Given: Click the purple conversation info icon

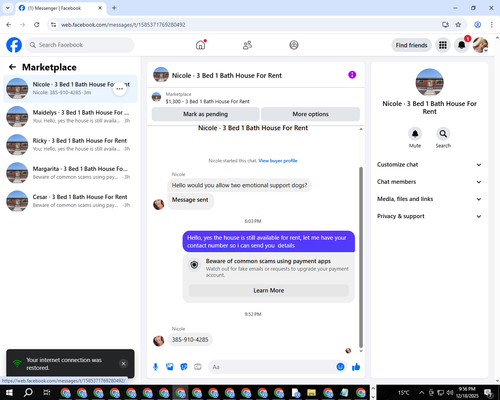Looking at the screenshot, I should [x=352, y=75].
